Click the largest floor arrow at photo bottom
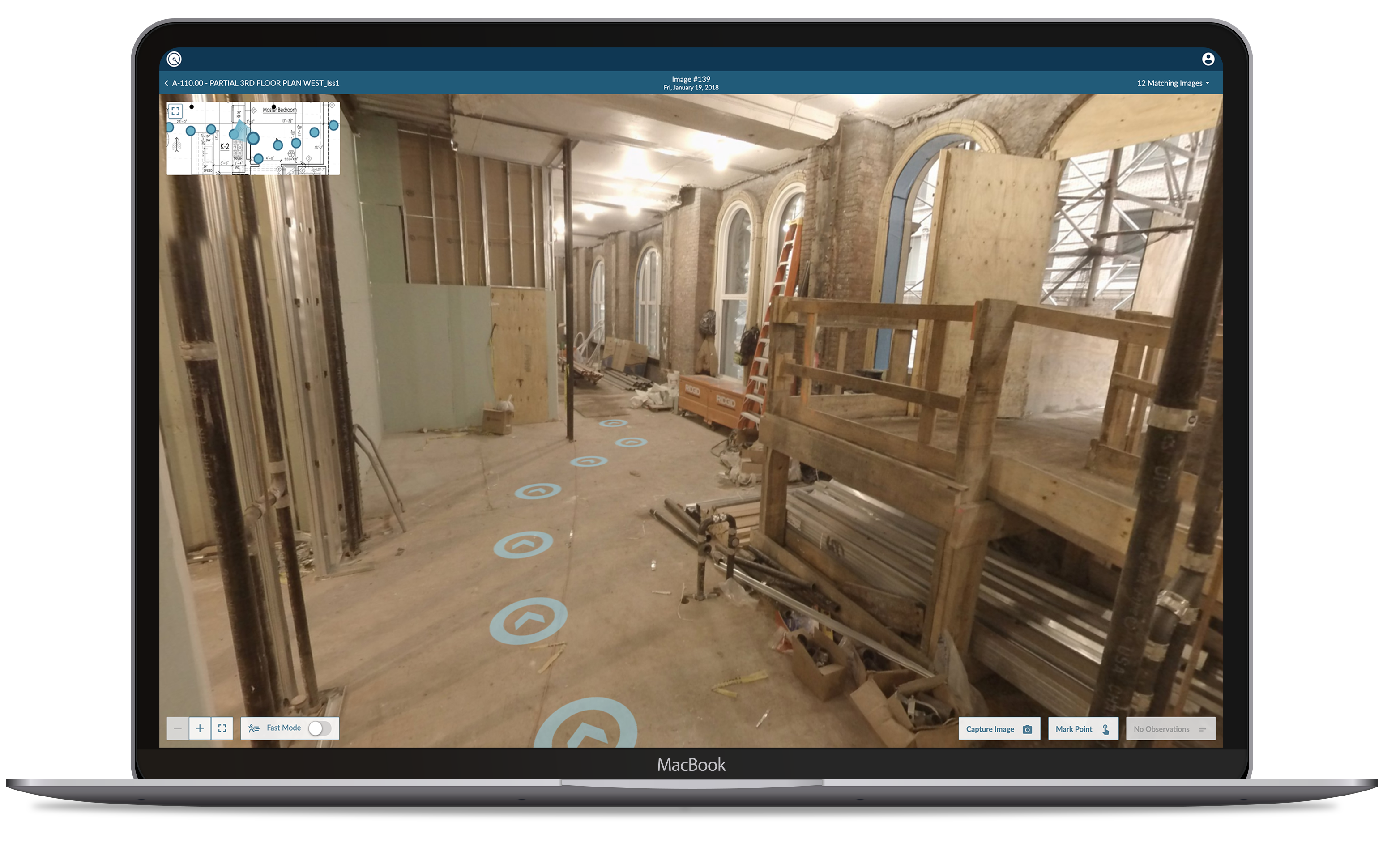 click(x=586, y=723)
